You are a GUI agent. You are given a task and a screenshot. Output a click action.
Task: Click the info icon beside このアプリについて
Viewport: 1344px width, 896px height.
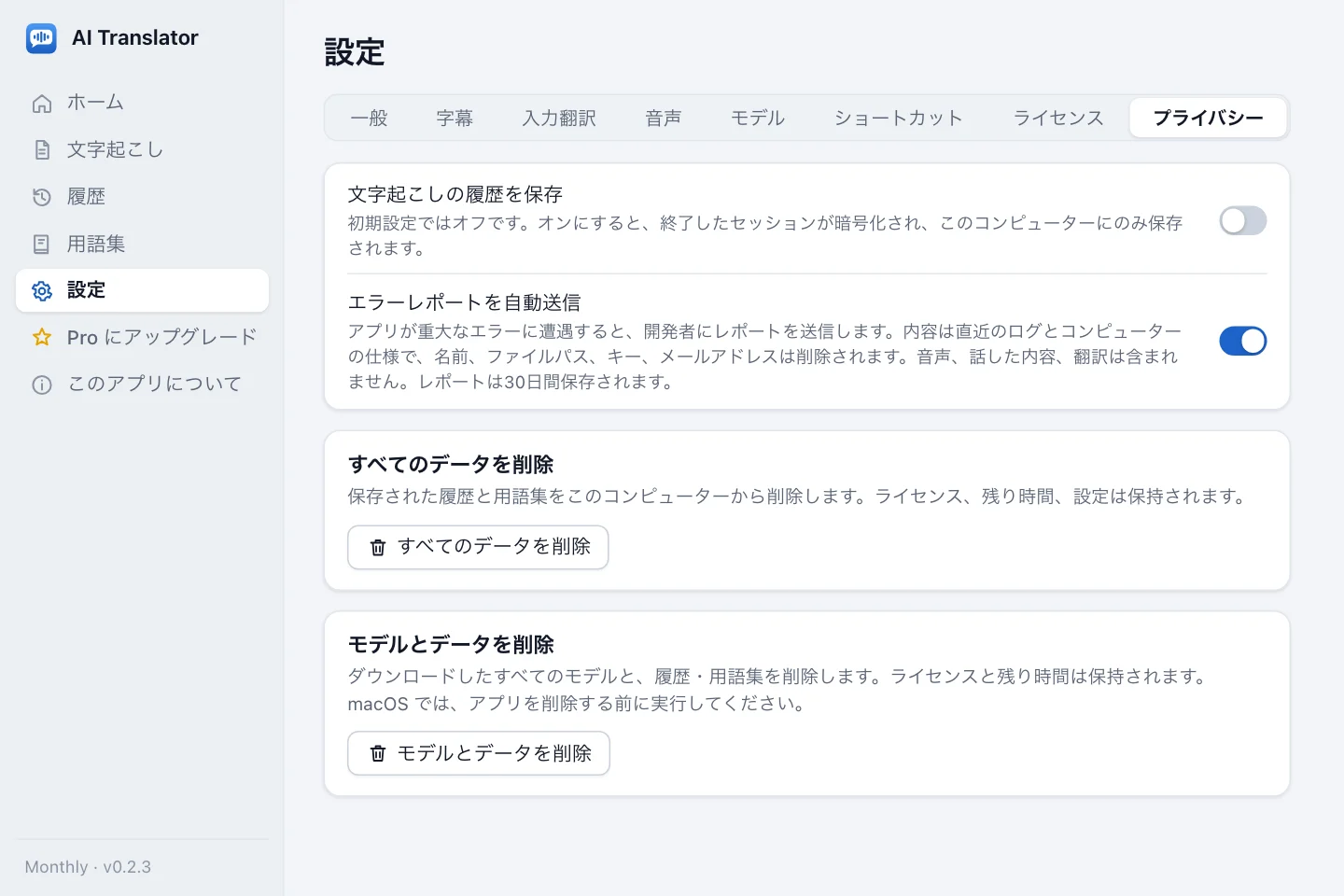(42, 385)
